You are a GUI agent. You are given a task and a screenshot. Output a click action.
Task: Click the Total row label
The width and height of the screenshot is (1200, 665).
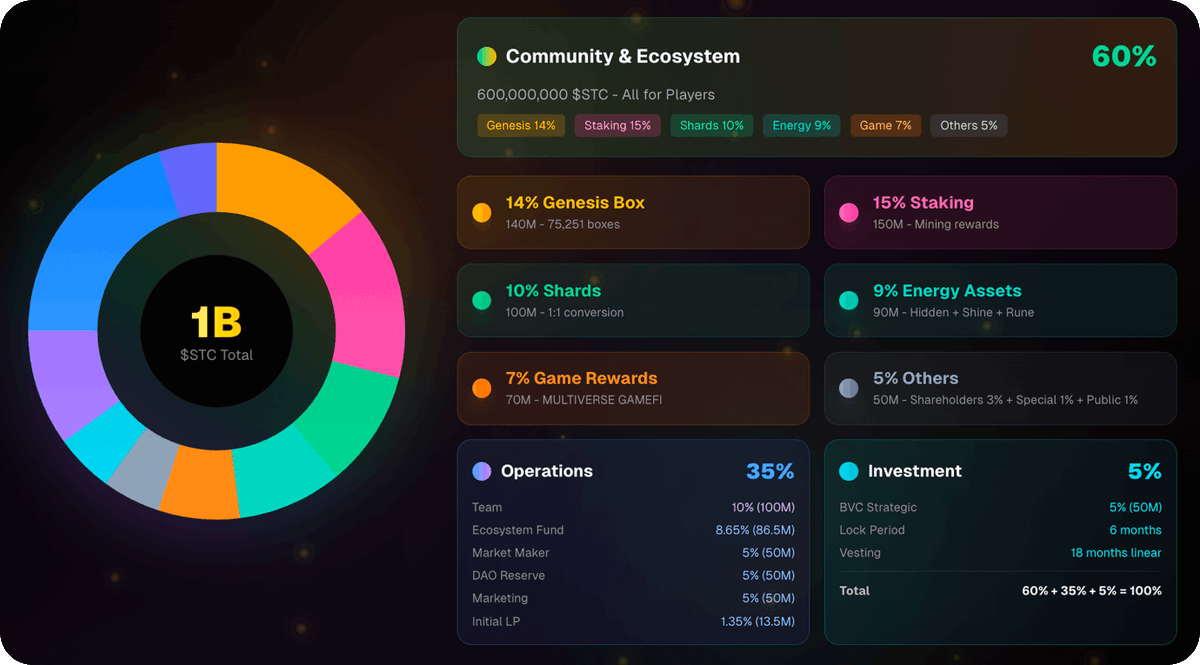click(855, 591)
